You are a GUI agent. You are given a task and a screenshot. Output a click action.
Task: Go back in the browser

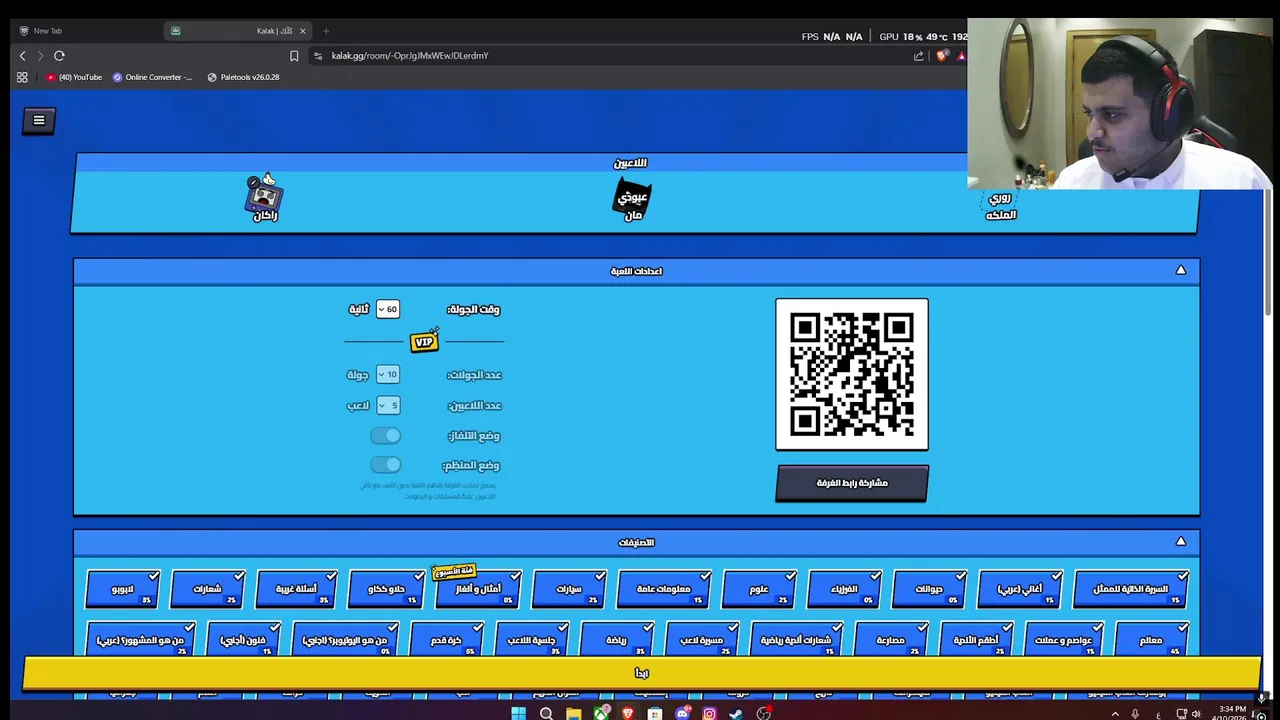point(22,56)
